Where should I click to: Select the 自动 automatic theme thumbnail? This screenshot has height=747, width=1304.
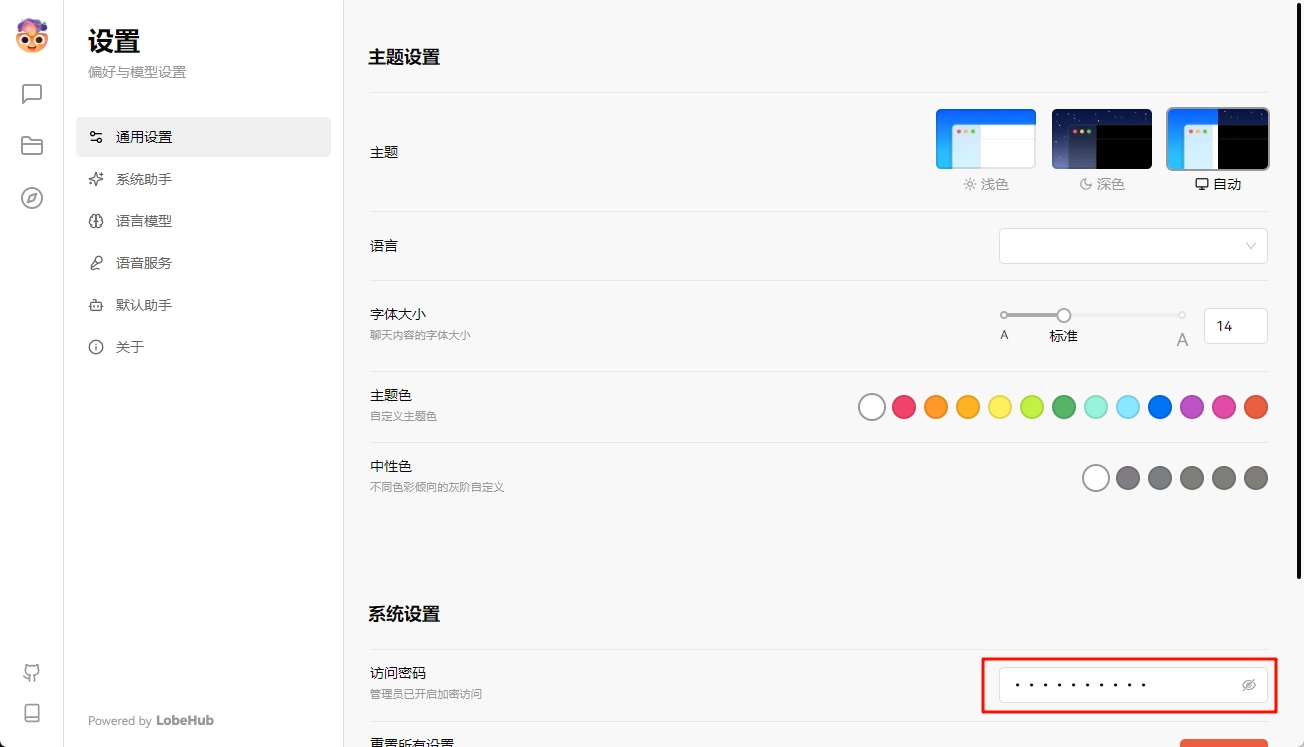click(x=1217, y=139)
